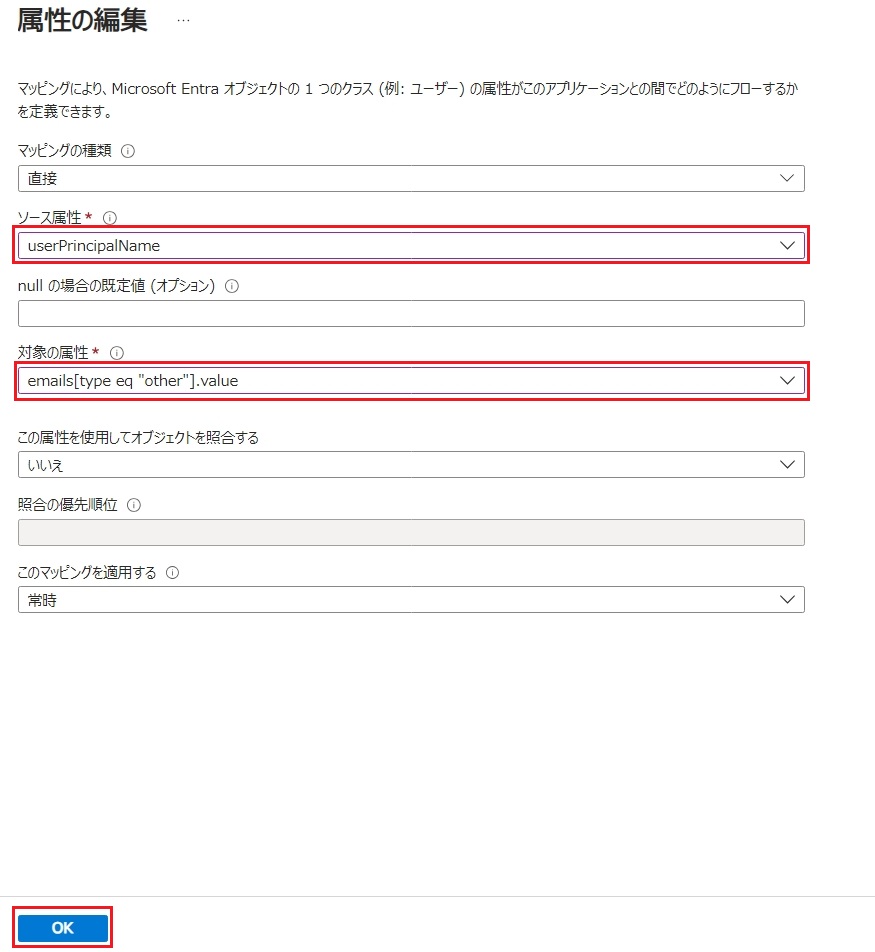Viewport: 875px width, 952px height.
Task: Click the info icon next to 照合の優先順位
Action: (134, 505)
